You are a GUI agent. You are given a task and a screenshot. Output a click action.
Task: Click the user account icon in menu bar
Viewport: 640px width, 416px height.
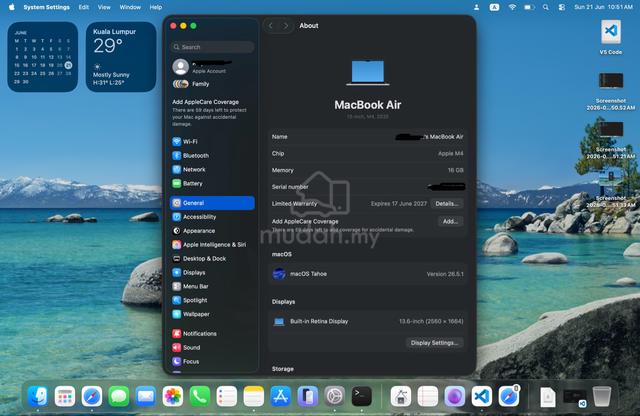pyautogui.click(x=476, y=7)
